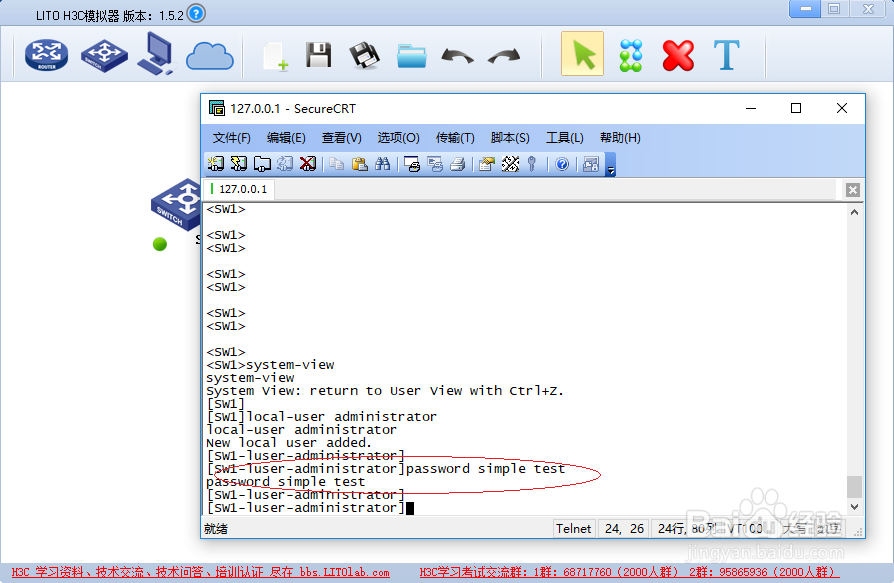Create a new topology file

point(277,56)
